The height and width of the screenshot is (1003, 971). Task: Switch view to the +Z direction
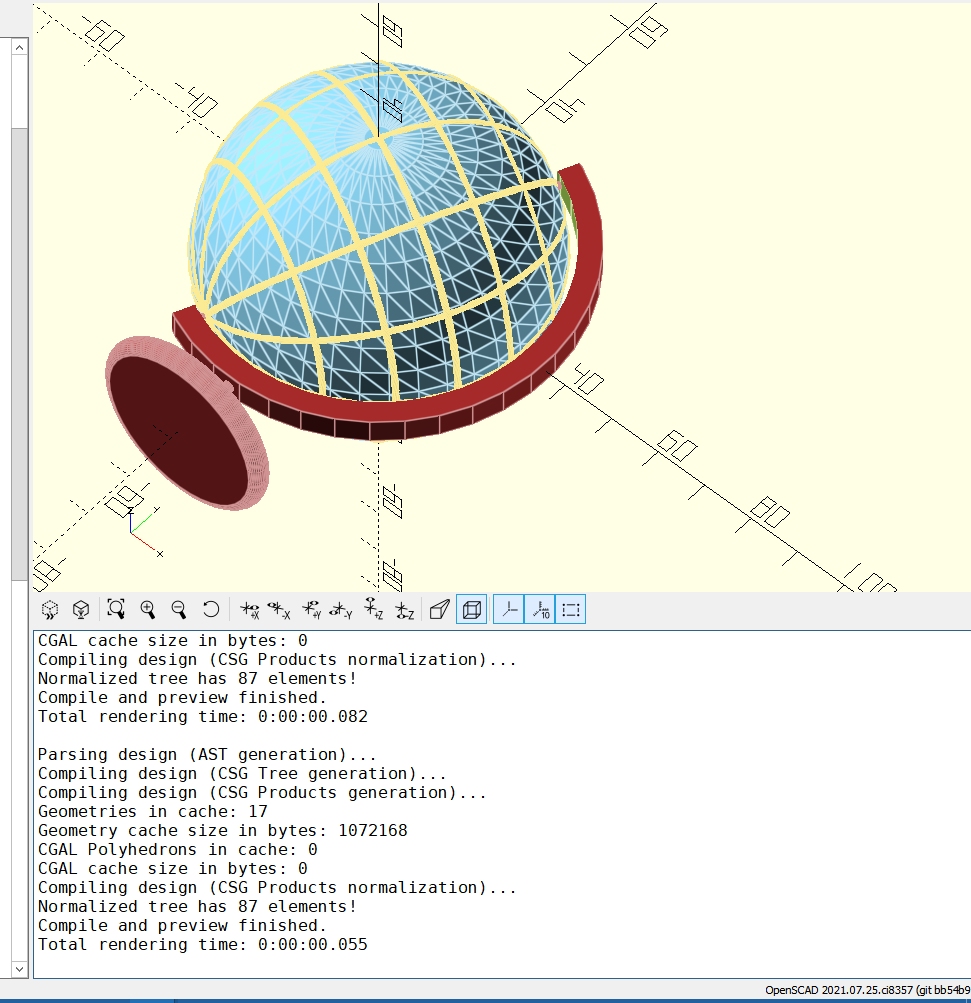[x=374, y=609]
